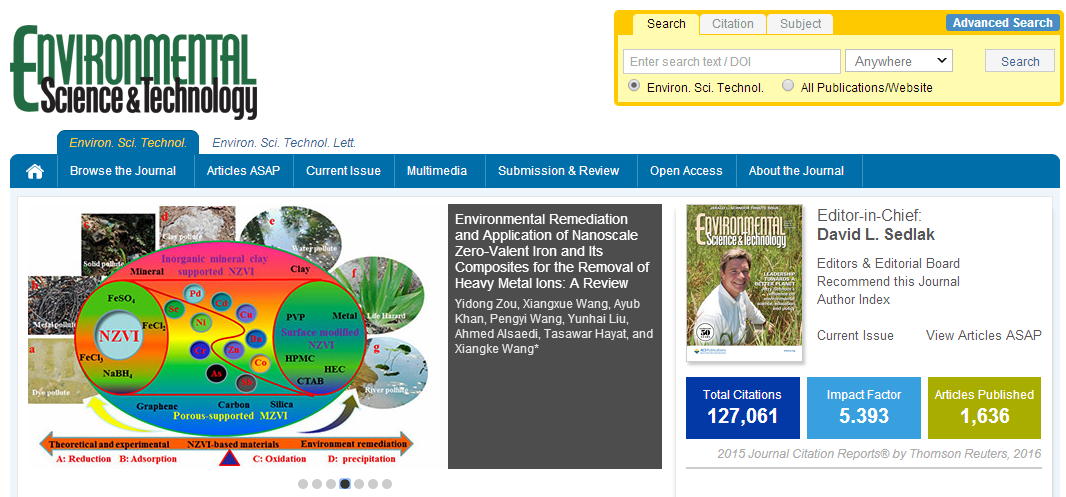Select the Environ. Sci. Technol. Lett. tab
Viewport: 1066px width, 497px height.
pos(284,143)
